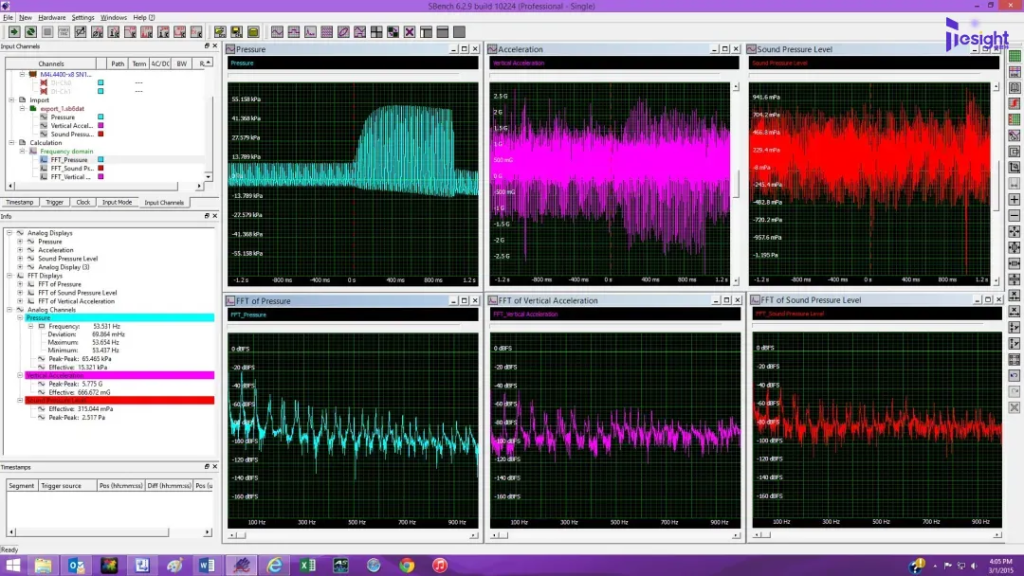Click the four-pane grid layout toolbar icon
This screenshot has height=576, width=1024.
376,32
